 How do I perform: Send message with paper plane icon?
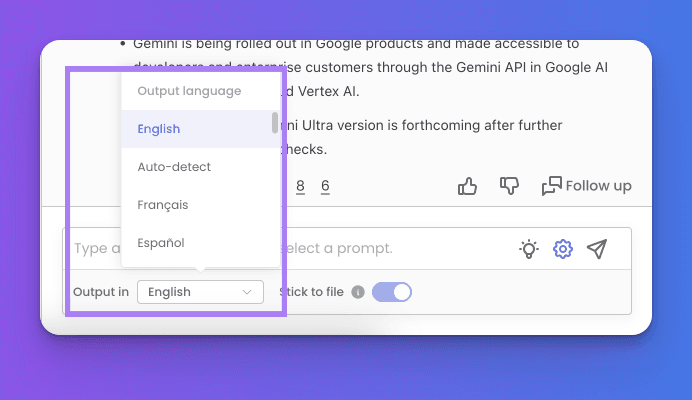click(597, 249)
